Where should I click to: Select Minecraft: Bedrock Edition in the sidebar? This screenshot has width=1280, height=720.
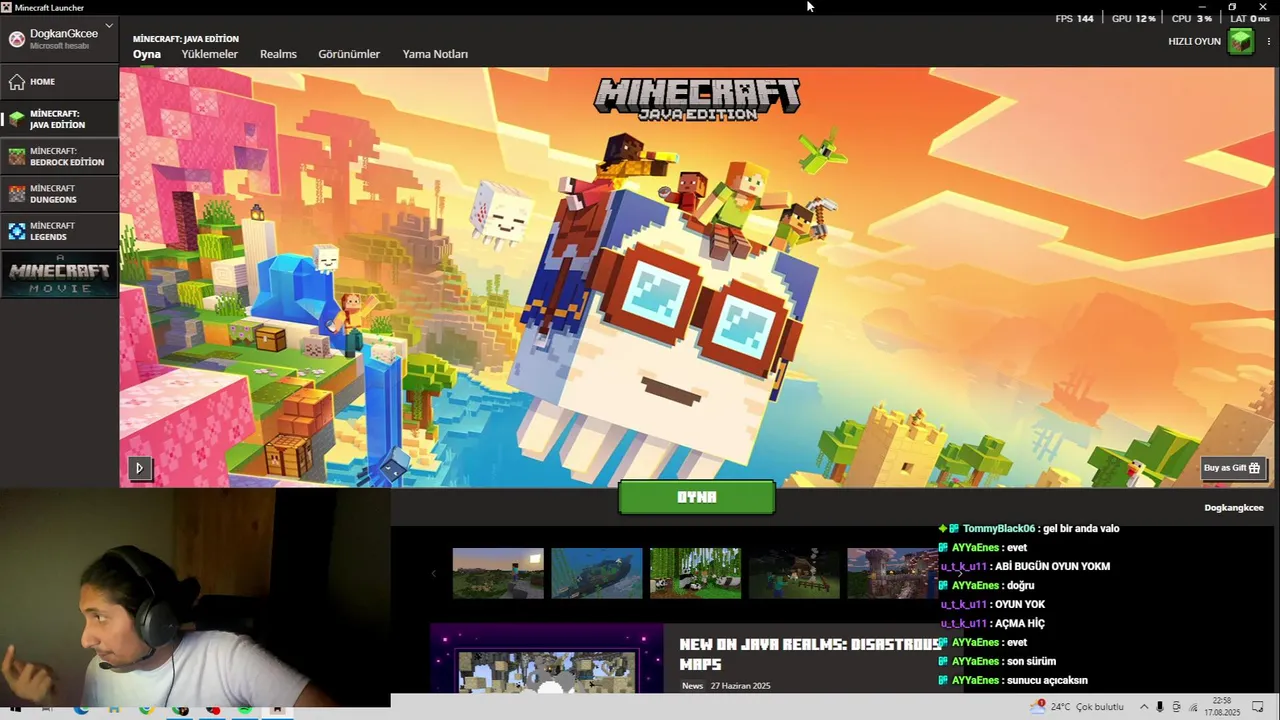pos(59,156)
